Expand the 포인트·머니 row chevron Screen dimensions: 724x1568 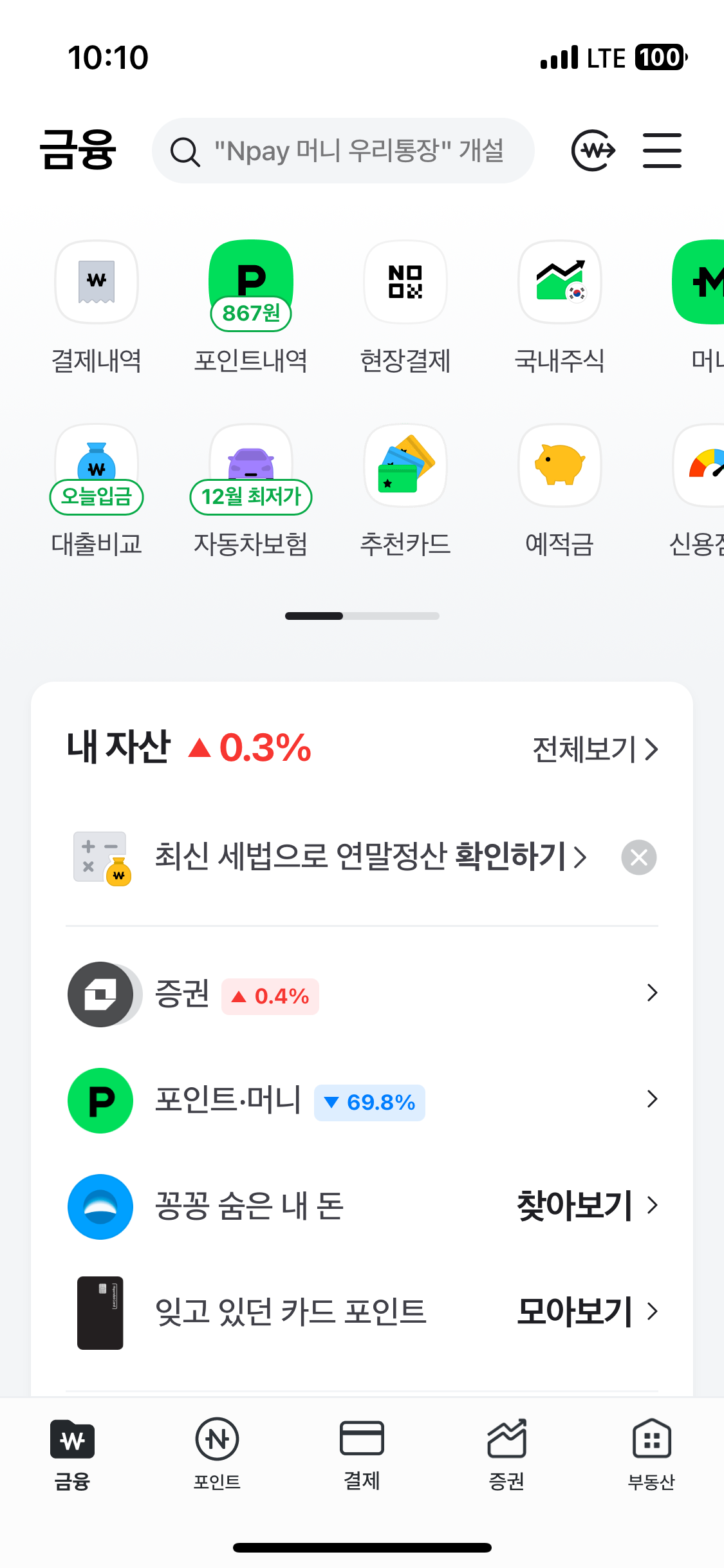(651, 1099)
